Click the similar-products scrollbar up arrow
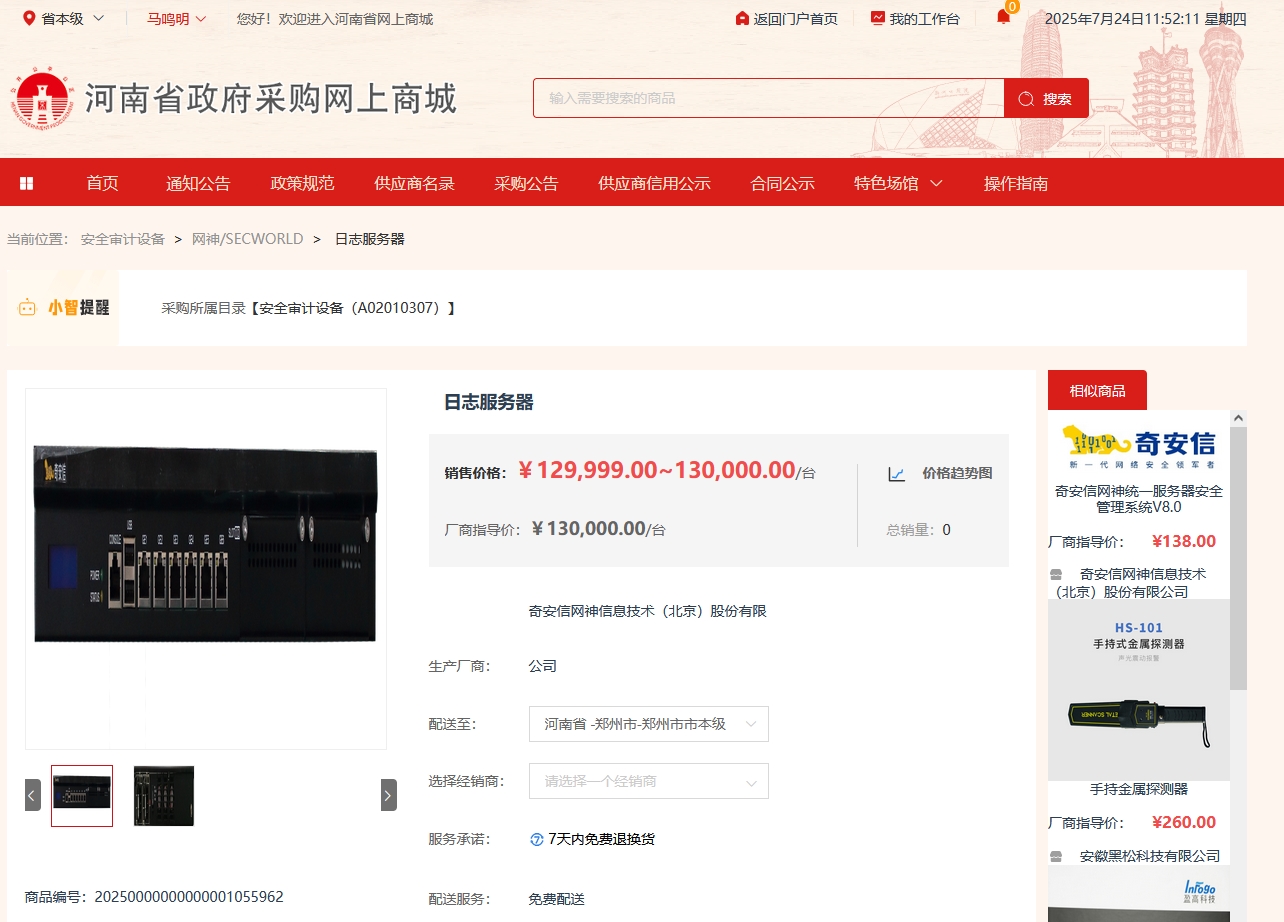The image size is (1284, 922). pyautogui.click(x=1238, y=418)
